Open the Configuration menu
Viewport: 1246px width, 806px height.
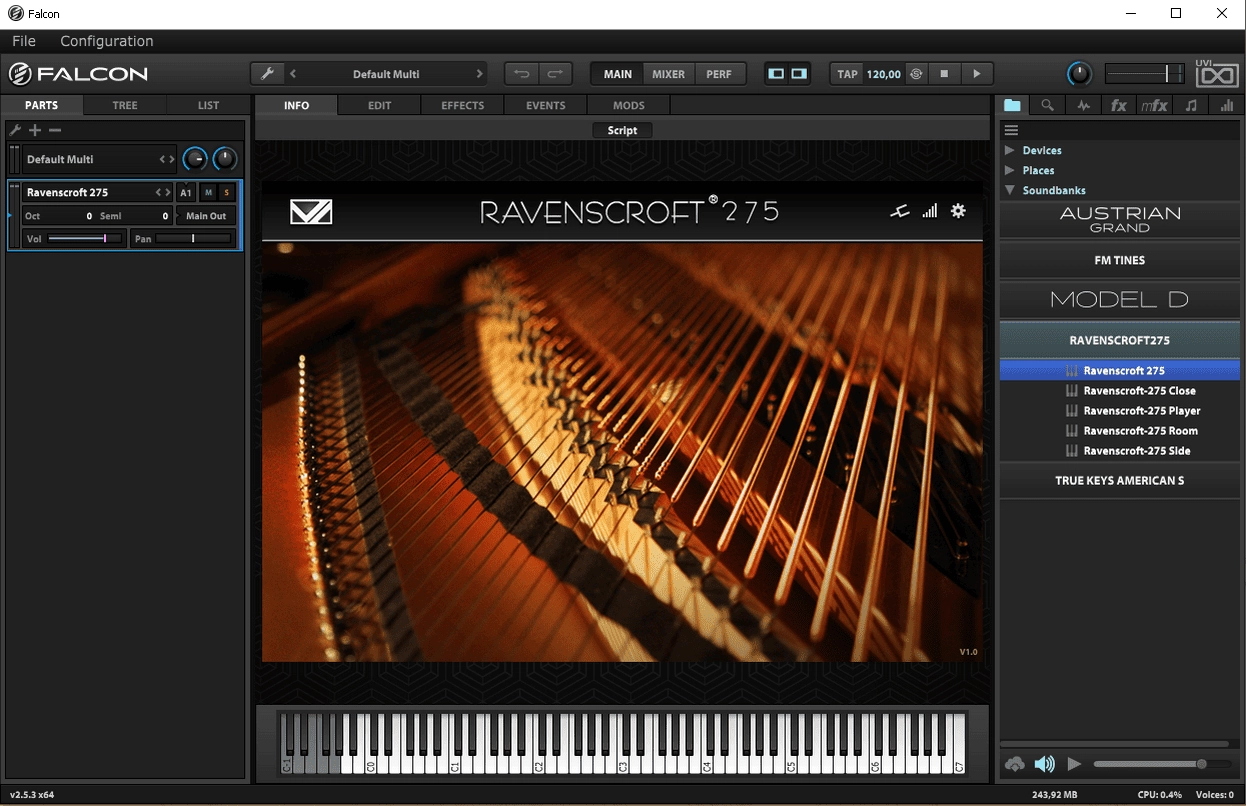(107, 41)
